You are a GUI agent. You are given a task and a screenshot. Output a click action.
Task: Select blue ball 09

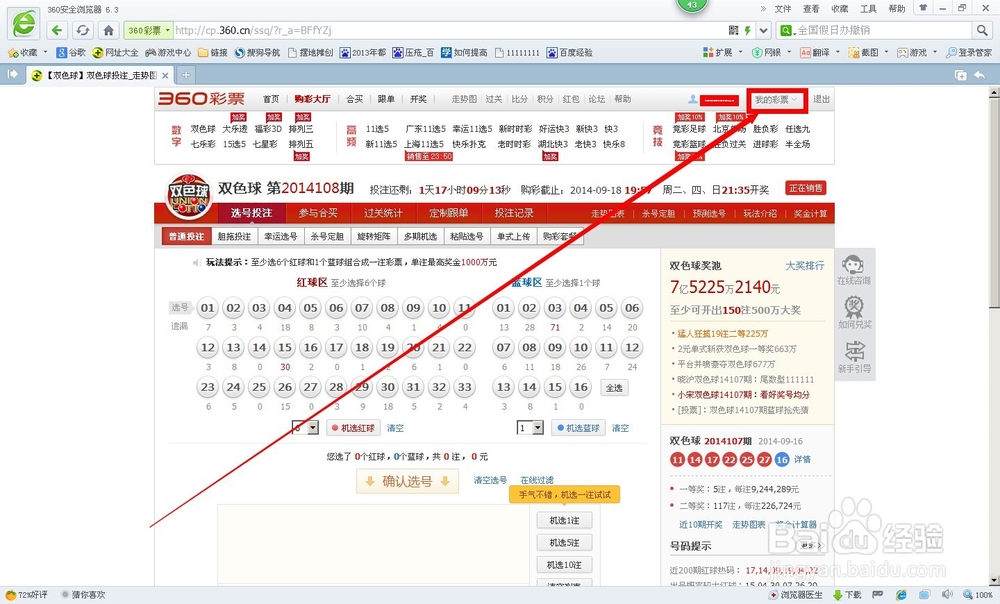[x=555, y=348]
